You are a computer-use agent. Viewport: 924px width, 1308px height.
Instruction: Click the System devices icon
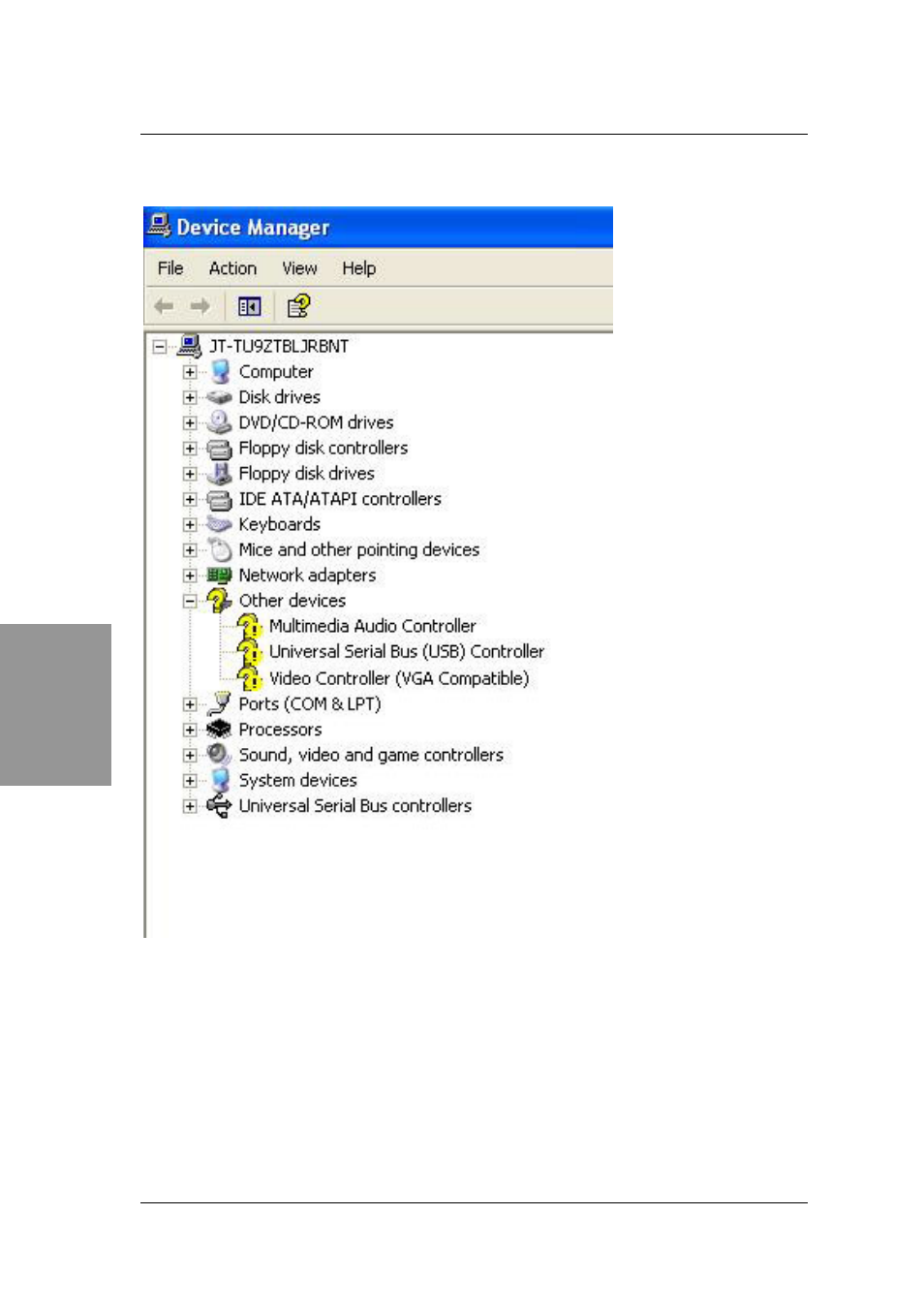click(220, 780)
